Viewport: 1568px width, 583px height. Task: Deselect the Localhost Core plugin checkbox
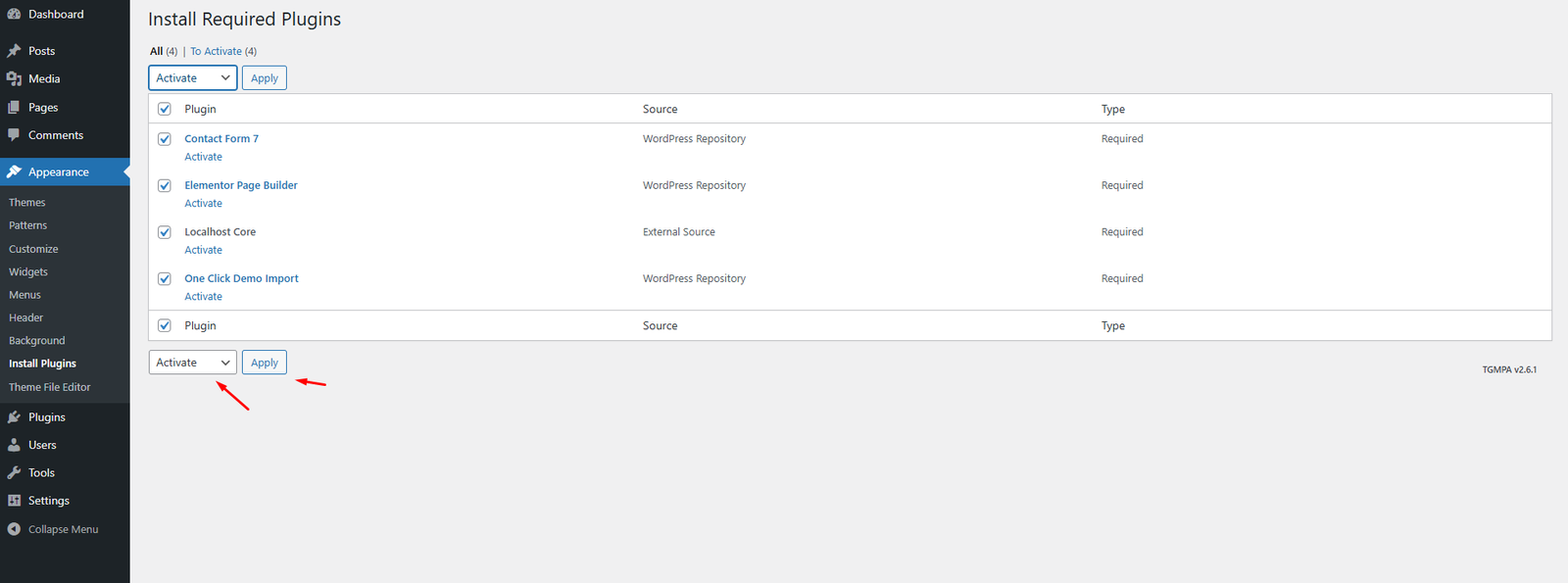pyautogui.click(x=165, y=232)
